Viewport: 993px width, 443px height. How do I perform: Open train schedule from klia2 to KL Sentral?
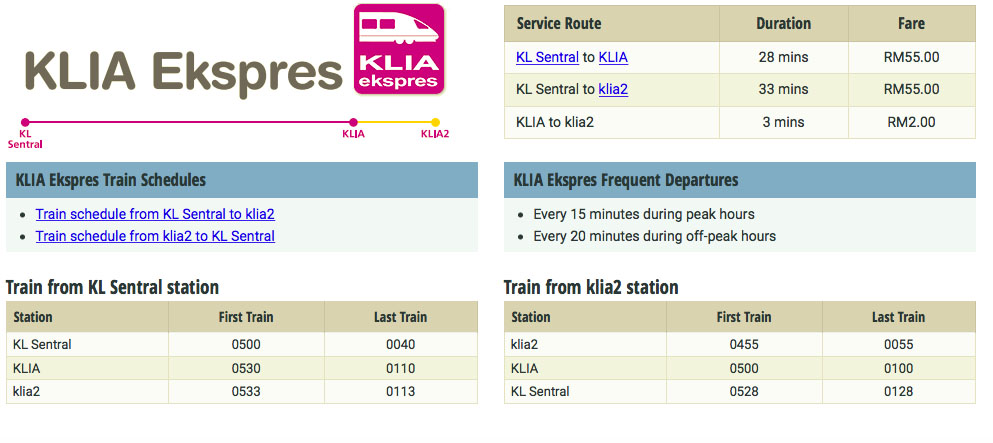coord(155,236)
